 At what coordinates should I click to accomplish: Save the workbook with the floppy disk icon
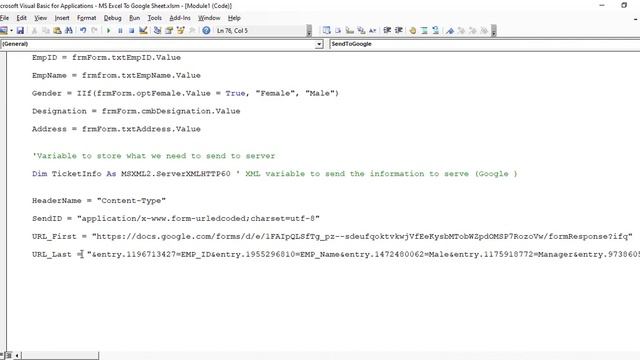20,31
